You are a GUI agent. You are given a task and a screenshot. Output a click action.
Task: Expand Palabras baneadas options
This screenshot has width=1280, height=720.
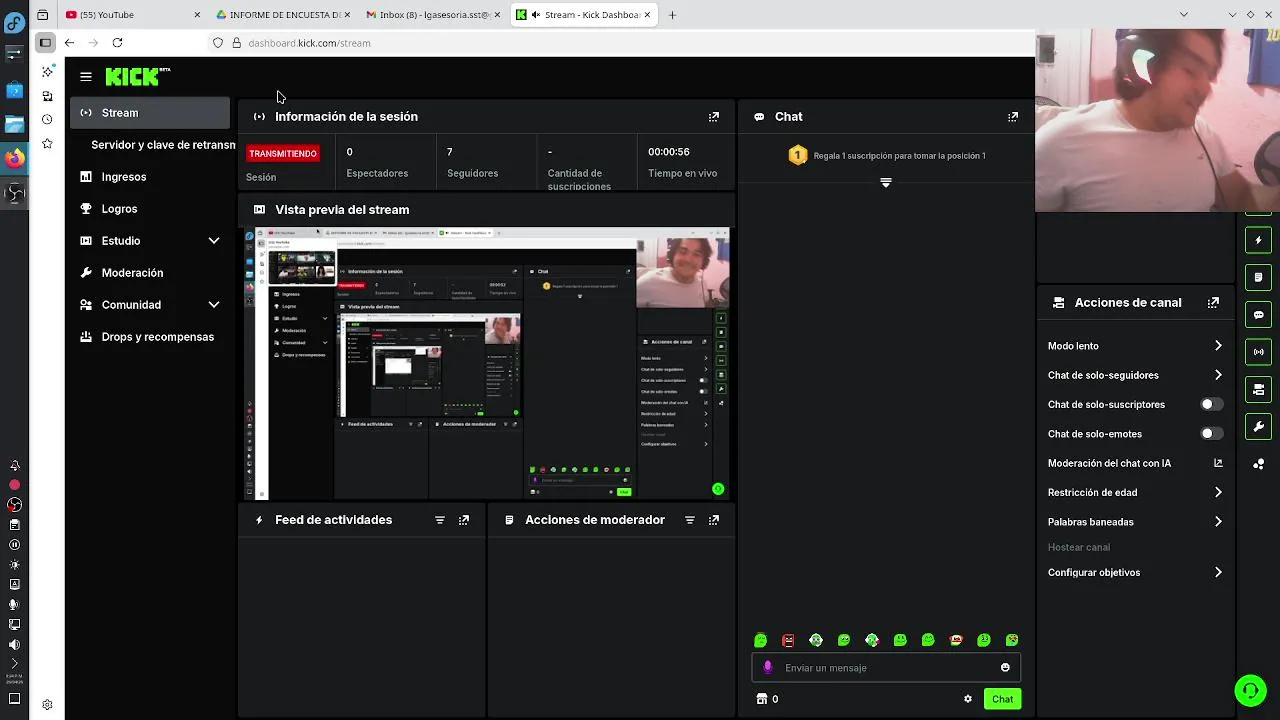click(x=1218, y=522)
